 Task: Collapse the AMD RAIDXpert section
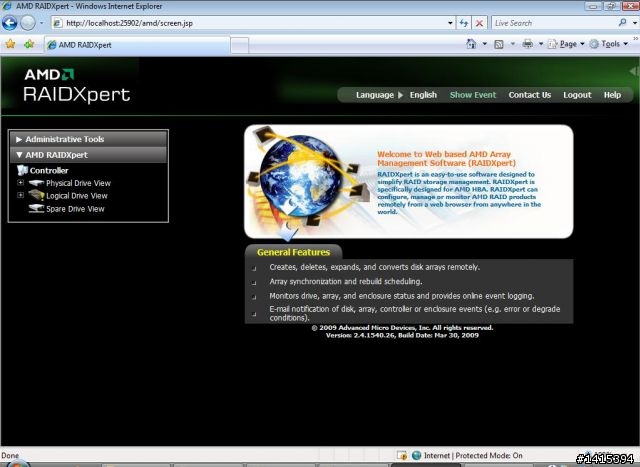tap(88, 155)
